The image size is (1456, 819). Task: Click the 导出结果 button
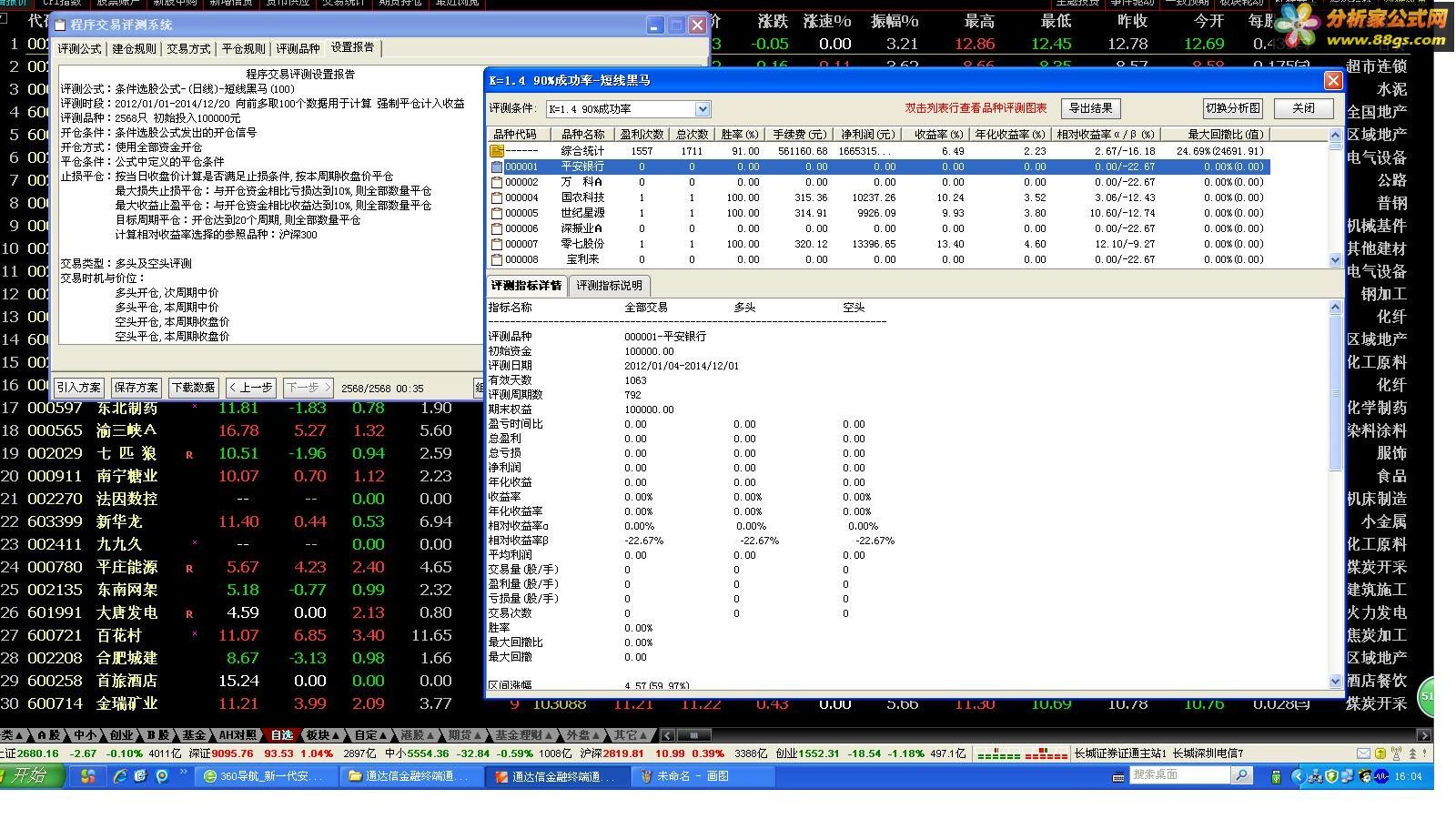click(1091, 108)
